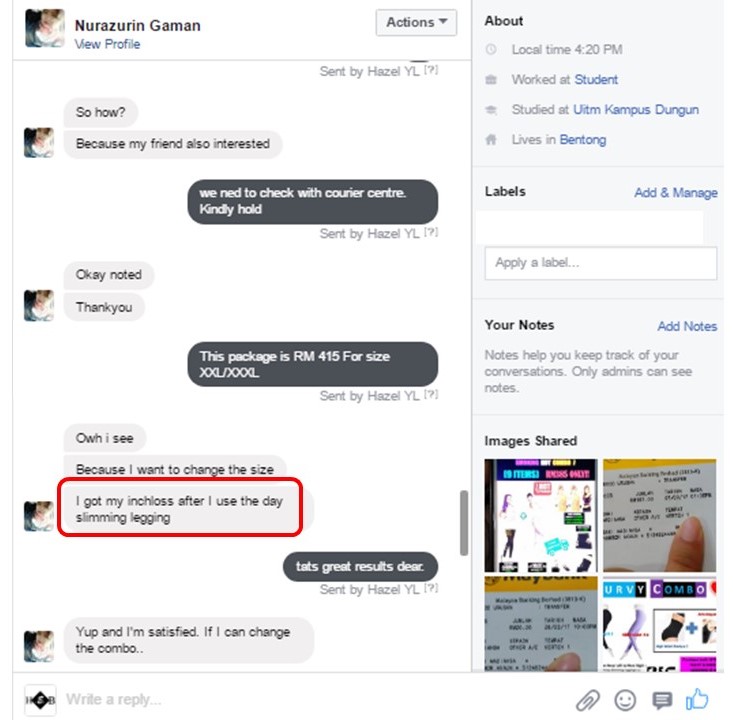The height and width of the screenshot is (720, 733).
Task: Click Add & Manage labels
Action: click(x=676, y=193)
